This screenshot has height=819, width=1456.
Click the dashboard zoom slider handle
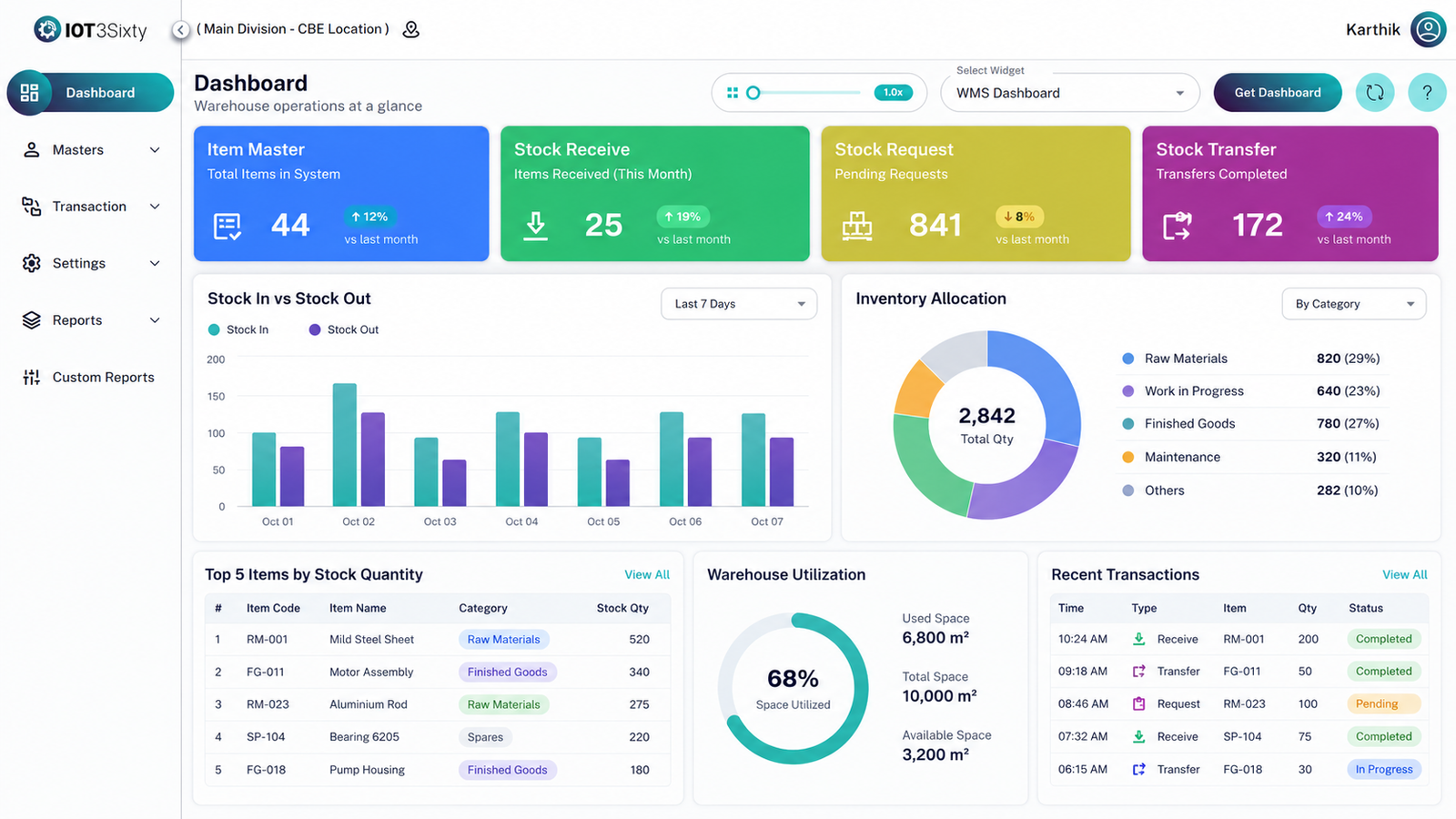(753, 93)
